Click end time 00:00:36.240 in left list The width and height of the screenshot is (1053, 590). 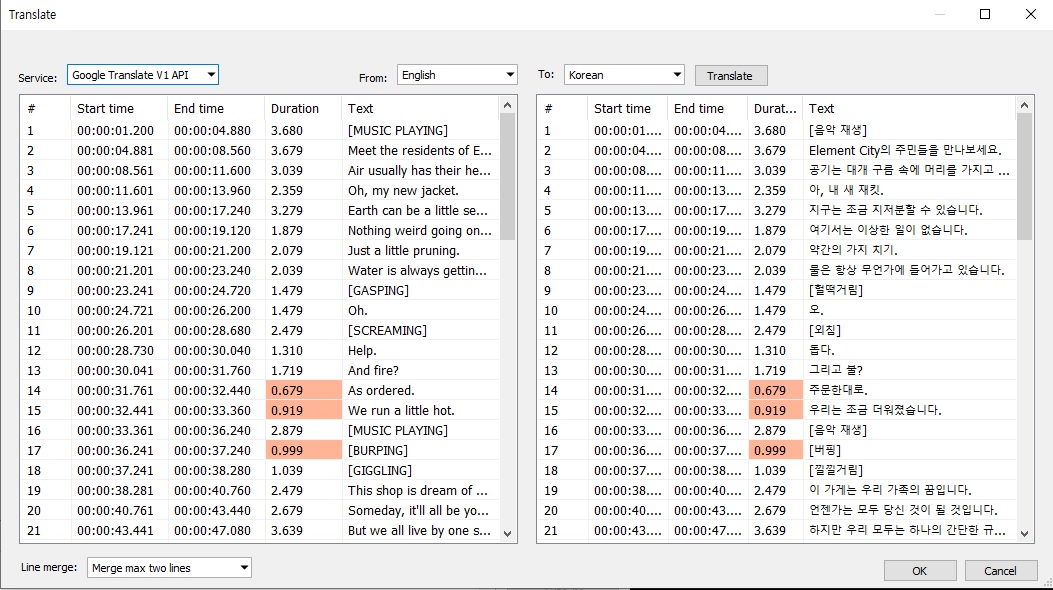[x=212, y=430]
